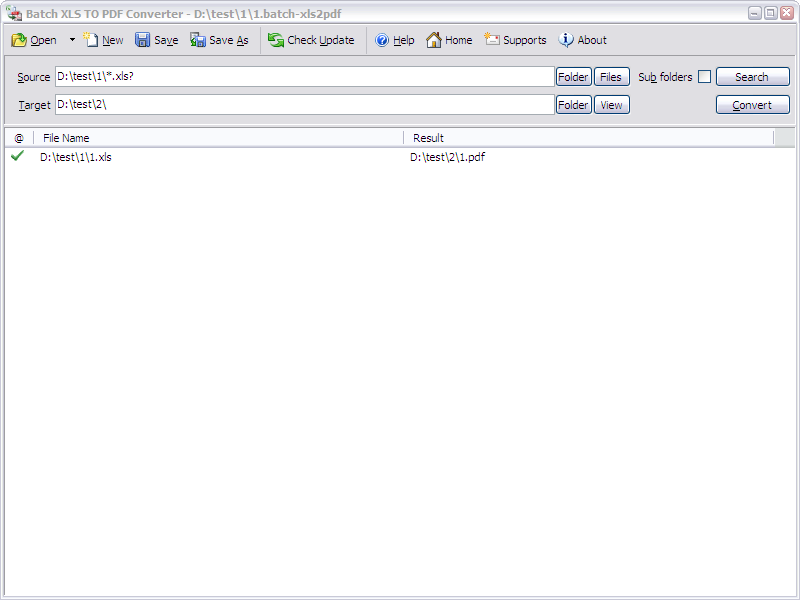Start conversion with the Convert button

pos(752,104)
